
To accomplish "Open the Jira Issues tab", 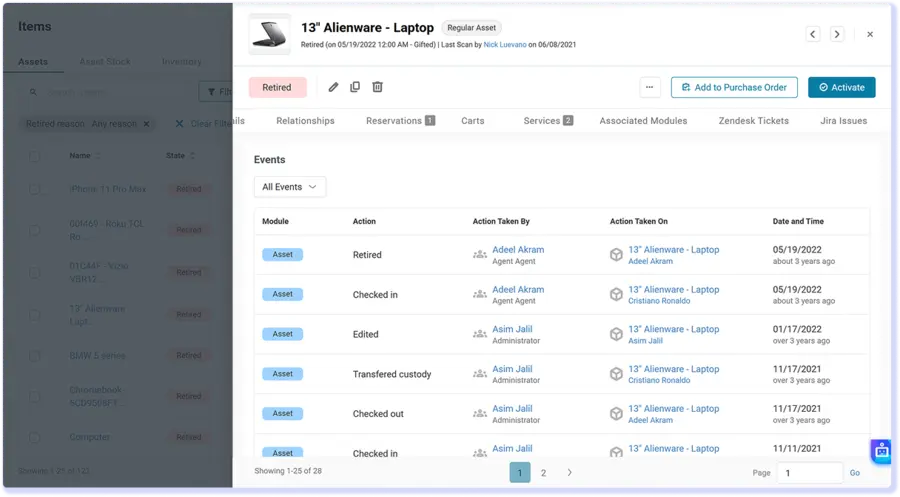I will tap(843, 121).
